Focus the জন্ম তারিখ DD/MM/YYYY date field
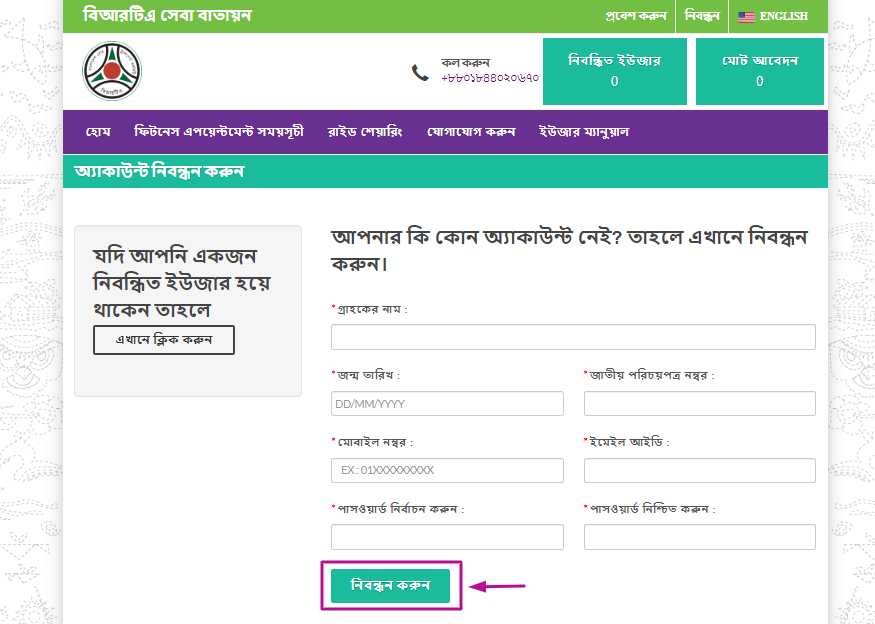The image size is (875, 624). [x=447, y=404]
